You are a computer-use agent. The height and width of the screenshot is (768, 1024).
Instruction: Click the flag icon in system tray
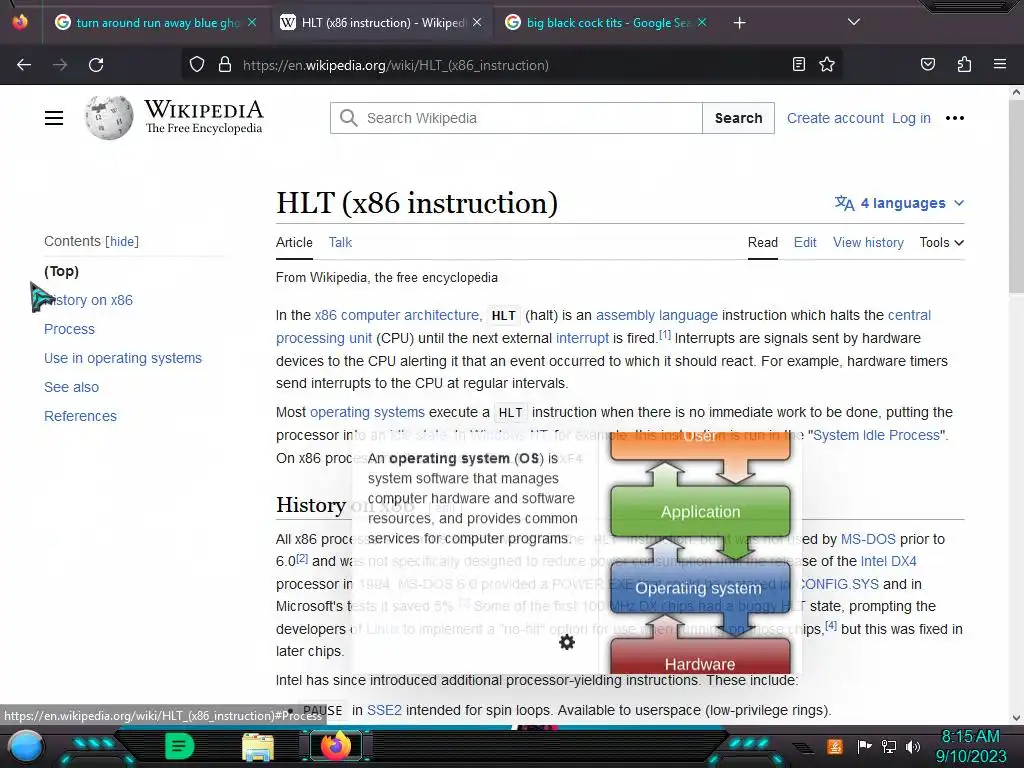(x=864, y=746)
